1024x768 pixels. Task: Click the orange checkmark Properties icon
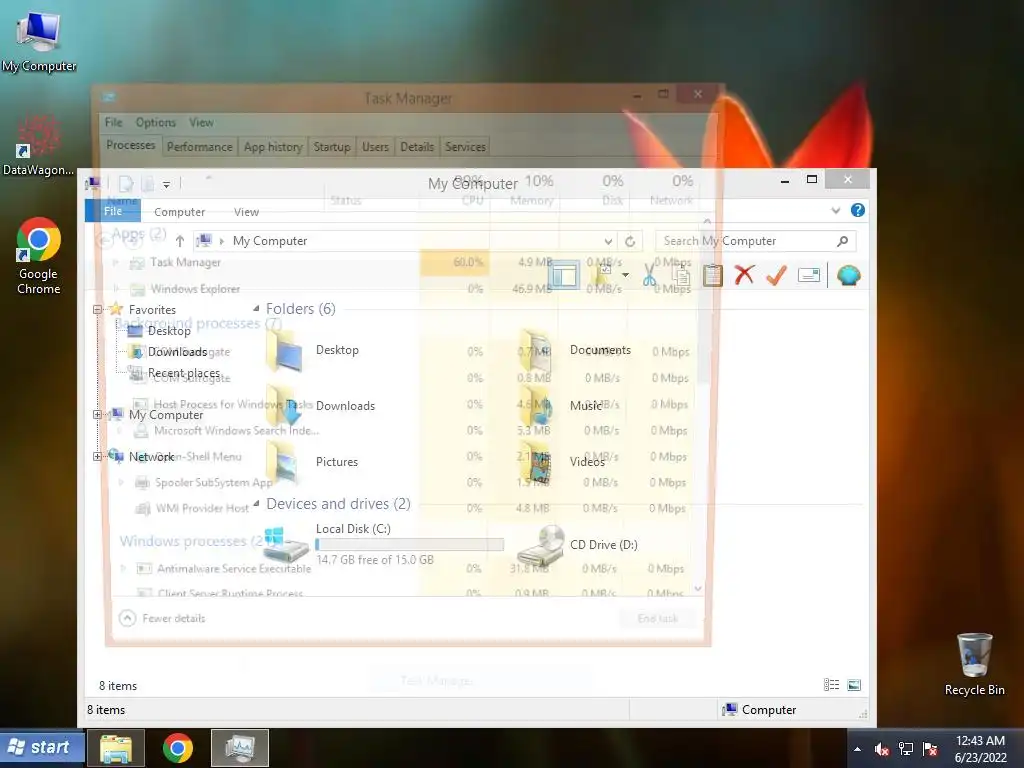(x=776, y=275)
